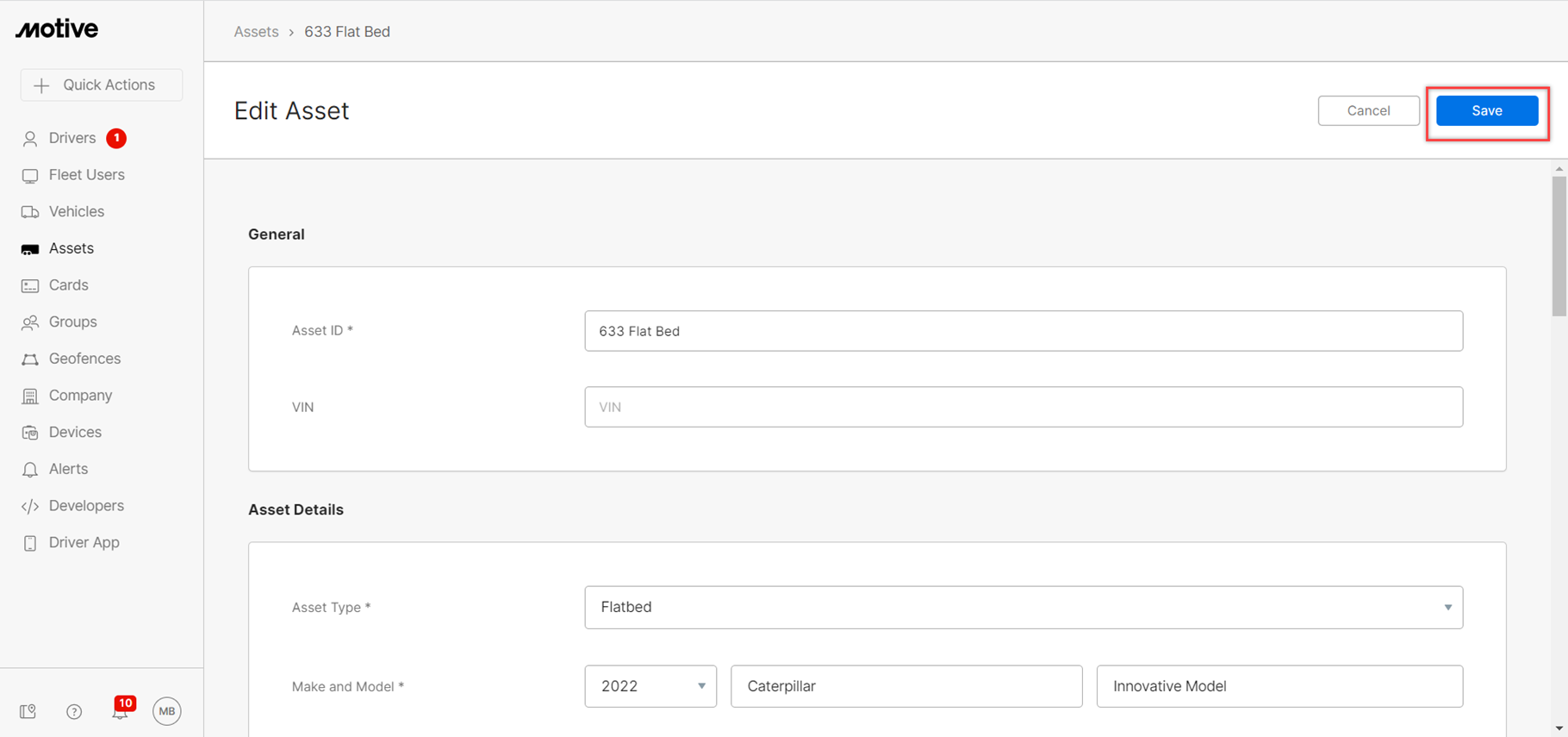The image size is (1568, 737).
Task: Navigate to Company settings
Action: click(x=80, y=396)
